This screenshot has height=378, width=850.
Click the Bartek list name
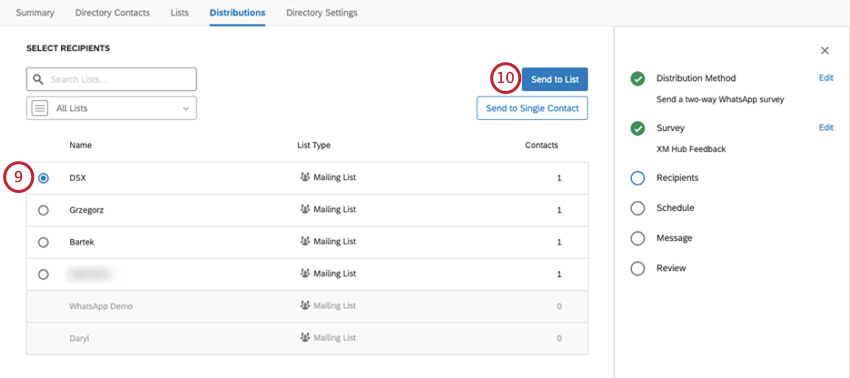81,242
